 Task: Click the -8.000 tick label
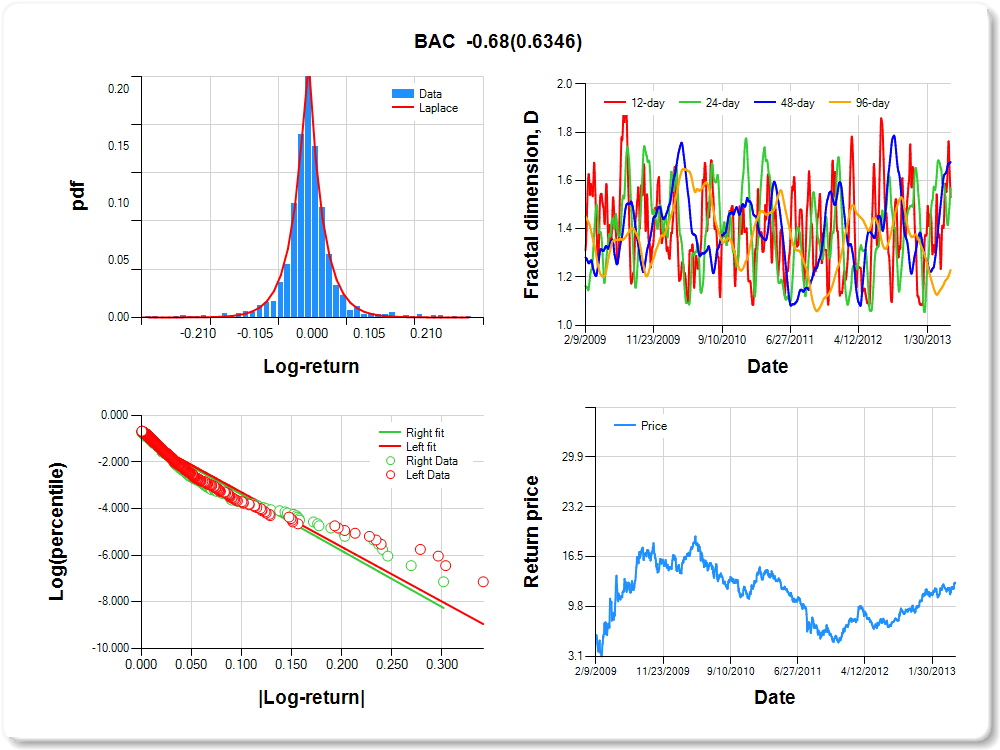[114, 601]
